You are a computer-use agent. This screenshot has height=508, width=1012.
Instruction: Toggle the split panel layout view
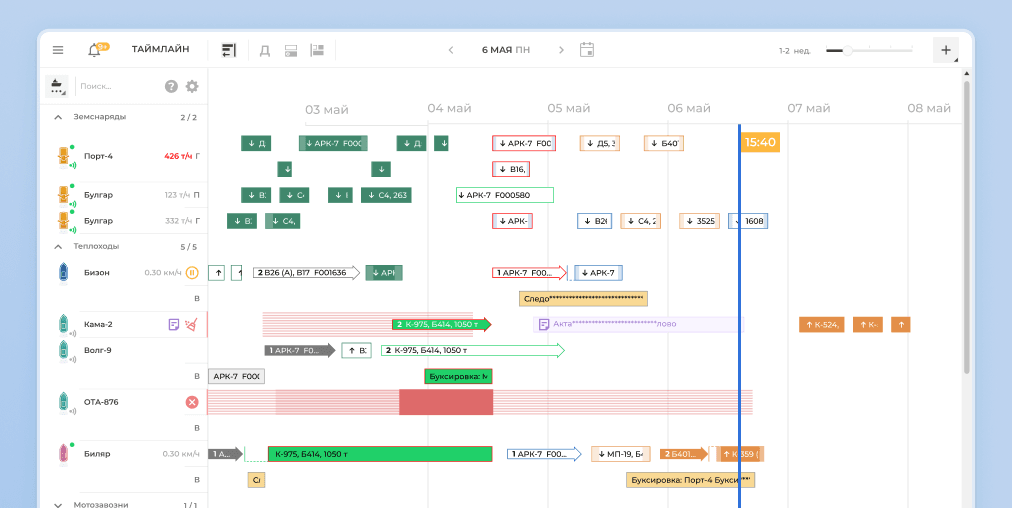[x=317, y=50]
